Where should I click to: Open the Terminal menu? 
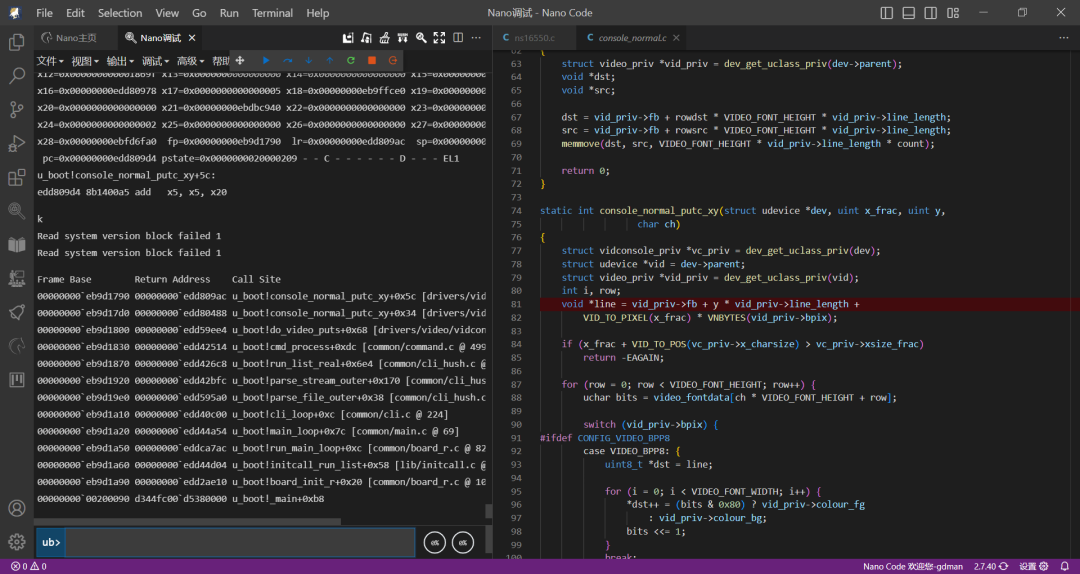point(272,13)
